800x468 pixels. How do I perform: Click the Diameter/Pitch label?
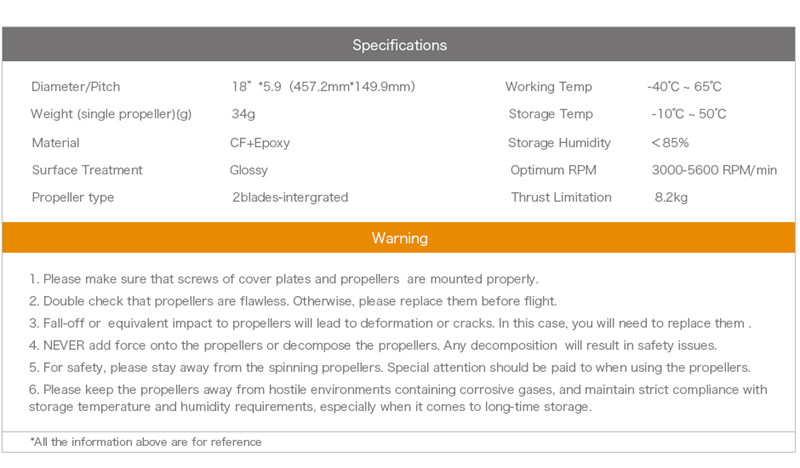76,87
